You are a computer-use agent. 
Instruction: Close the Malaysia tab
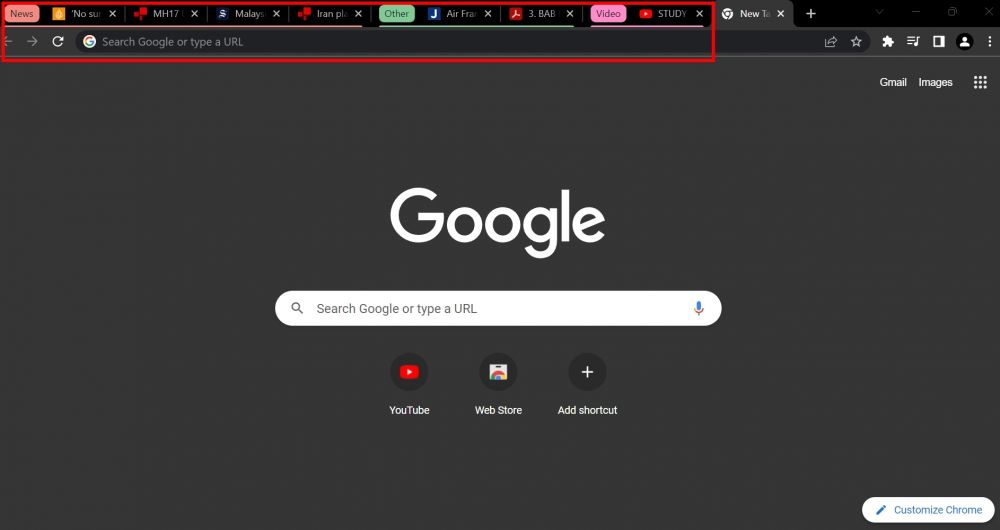(276, 13)
